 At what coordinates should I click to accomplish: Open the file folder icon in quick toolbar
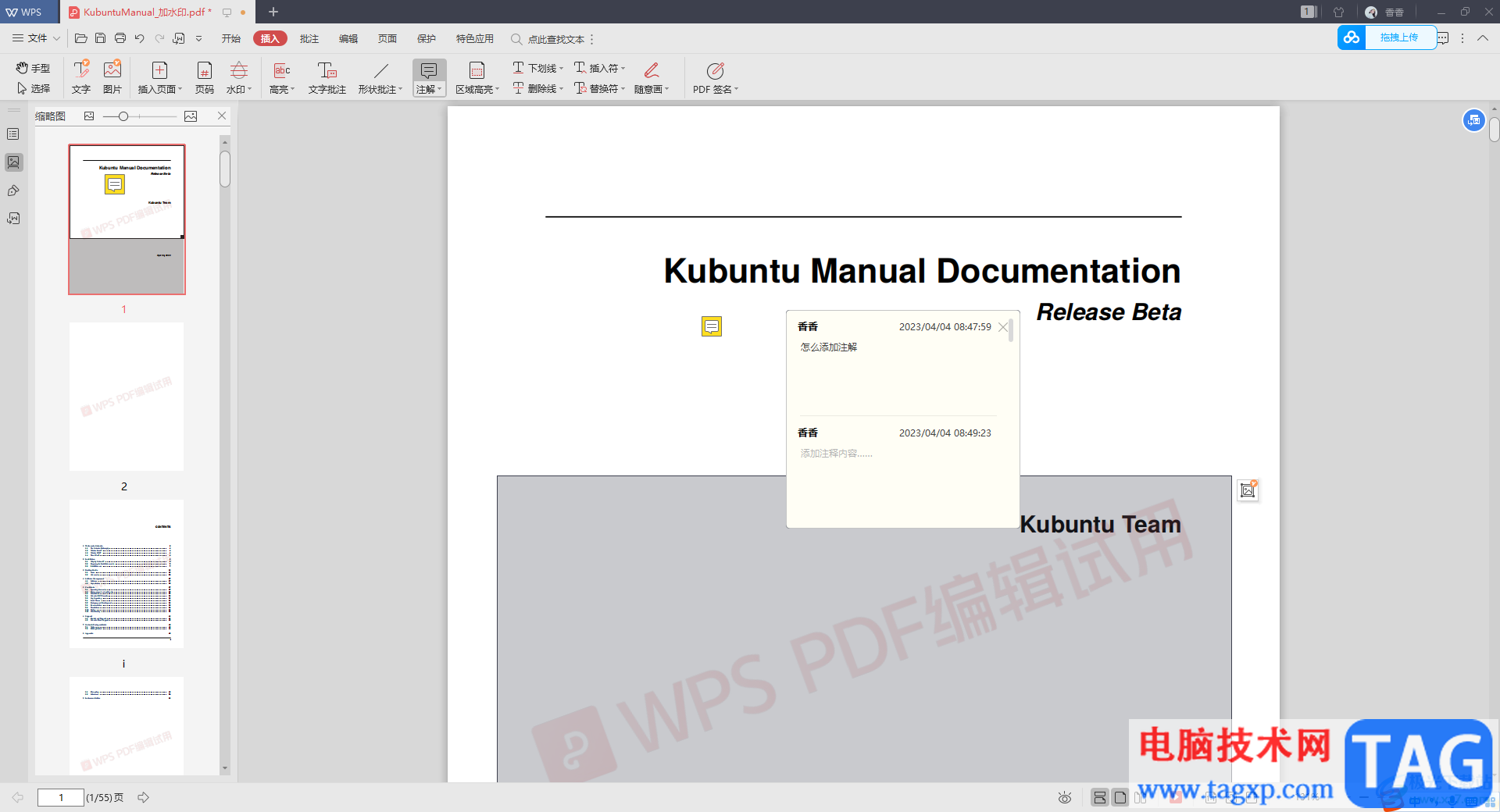point(80,38)
